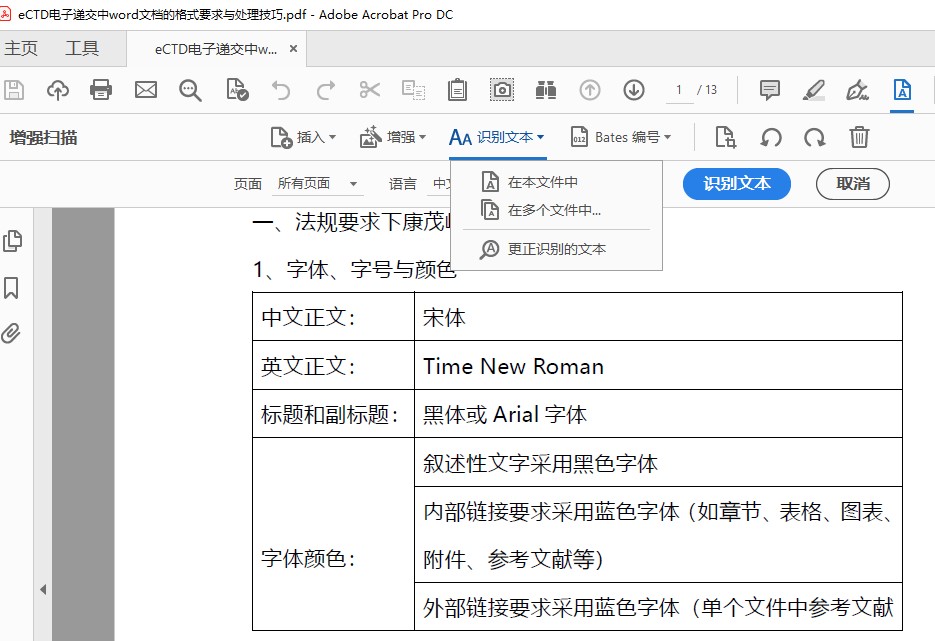Screen dimensions: 935x641
Task: Select 在本文件中 menu option
Action: (x=542, y=182)
